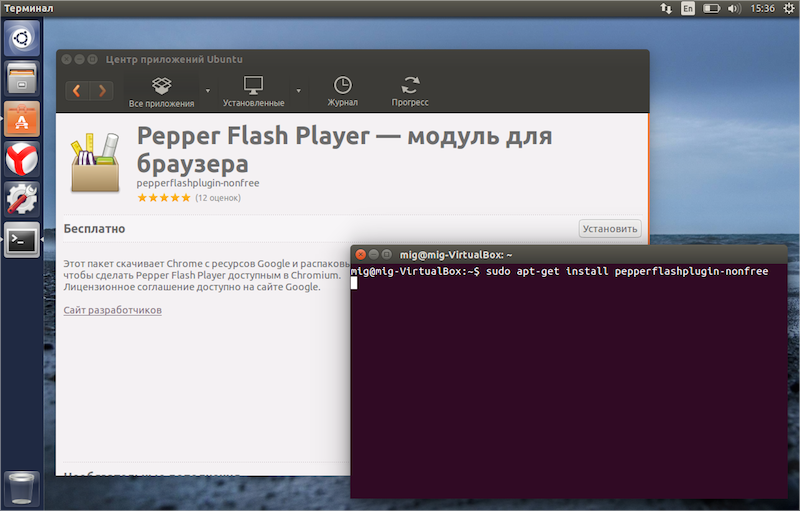Viewport: 800px width, 511px height.
Task: Open network connections indicator
Action: click(666, 8)
